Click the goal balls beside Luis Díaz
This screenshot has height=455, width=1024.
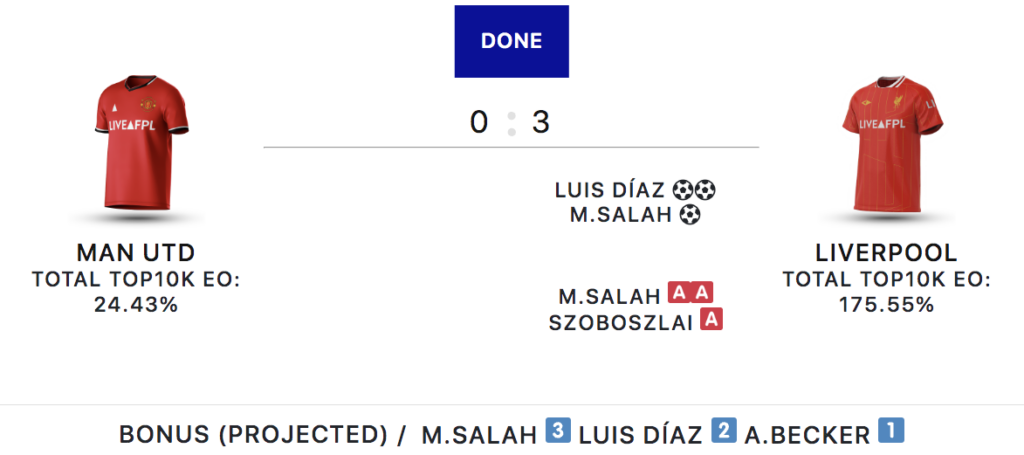click(x=694, y=190)
